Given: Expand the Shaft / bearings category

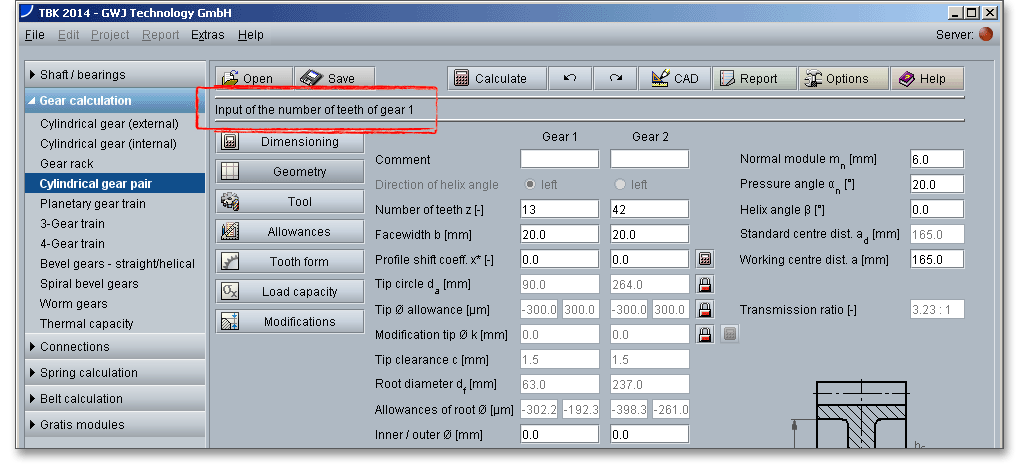Looking at the screenshot, I should pyautogui.click(x=115, y=75).
